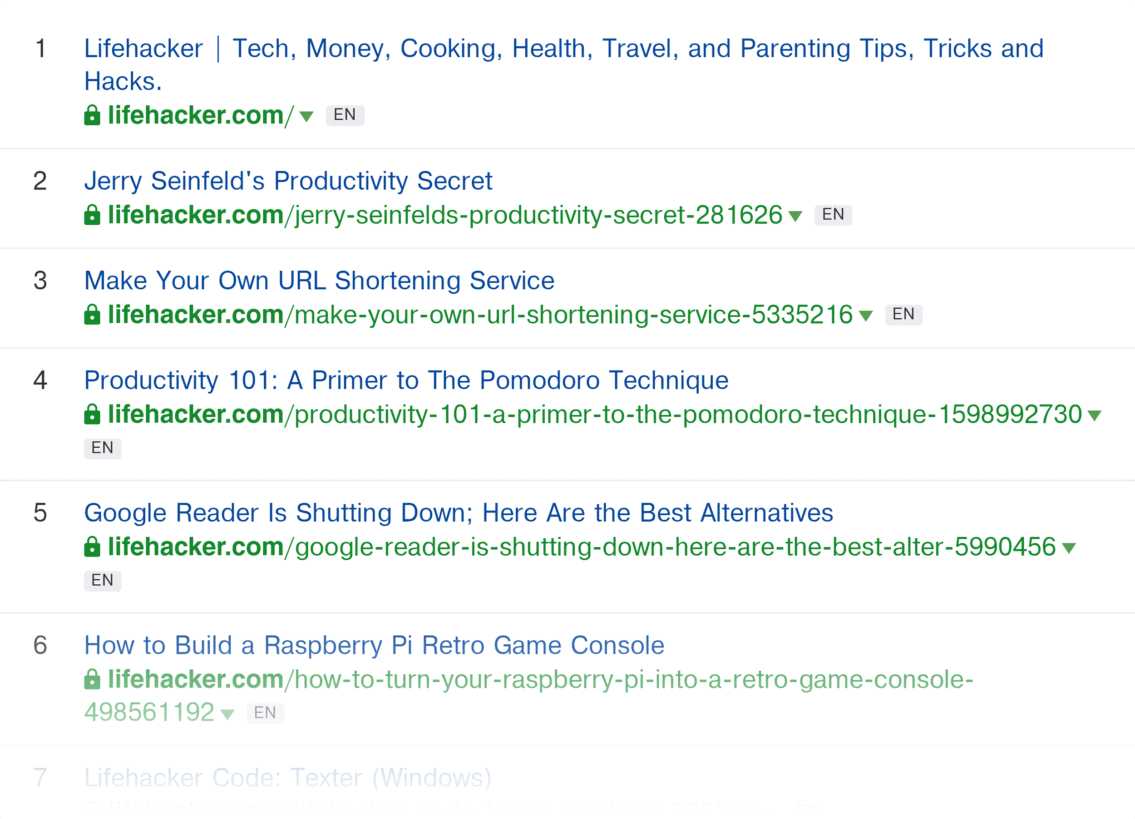Open Jerry Seinfeld's Productivity Secret link
Screen dimensions: 1135x819
pos(288,181)
